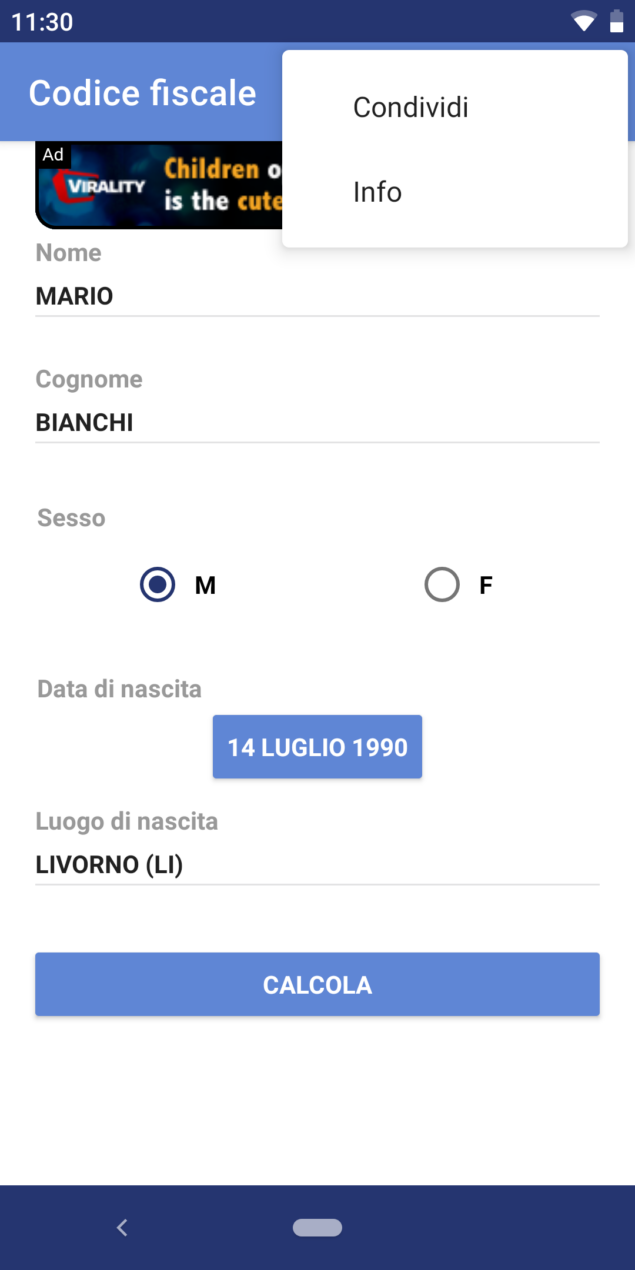The height and width of the screenshot is (1270, 635).
Task: Tap the Ad label on the banner
Action: [54, 154]
